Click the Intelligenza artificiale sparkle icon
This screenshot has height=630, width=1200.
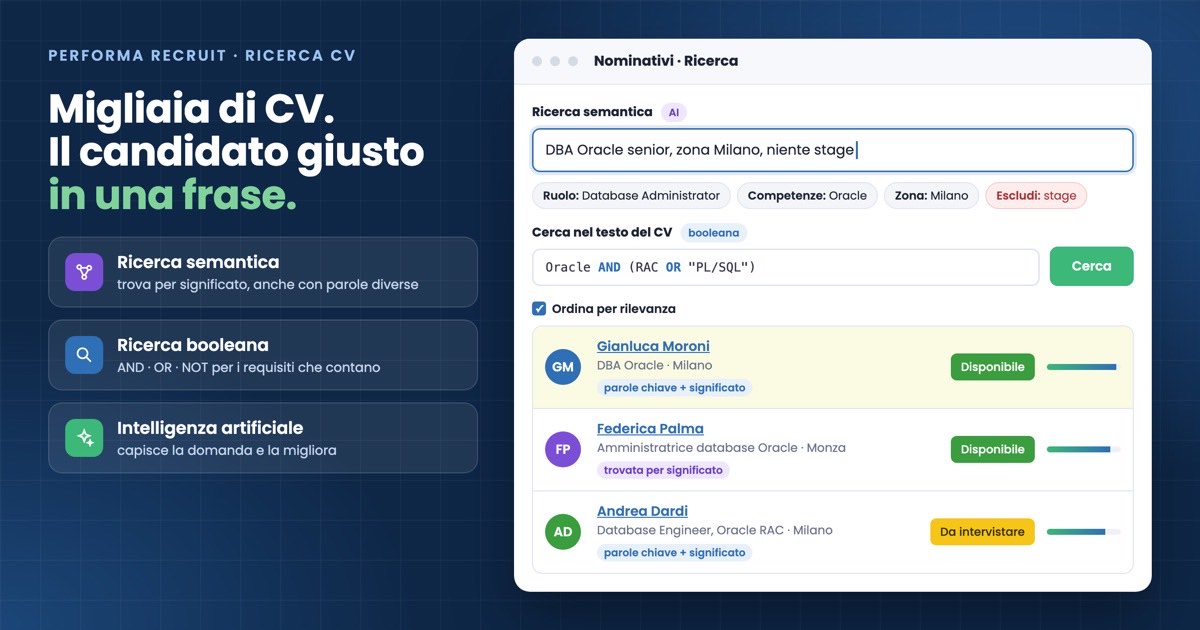point(84,438)
